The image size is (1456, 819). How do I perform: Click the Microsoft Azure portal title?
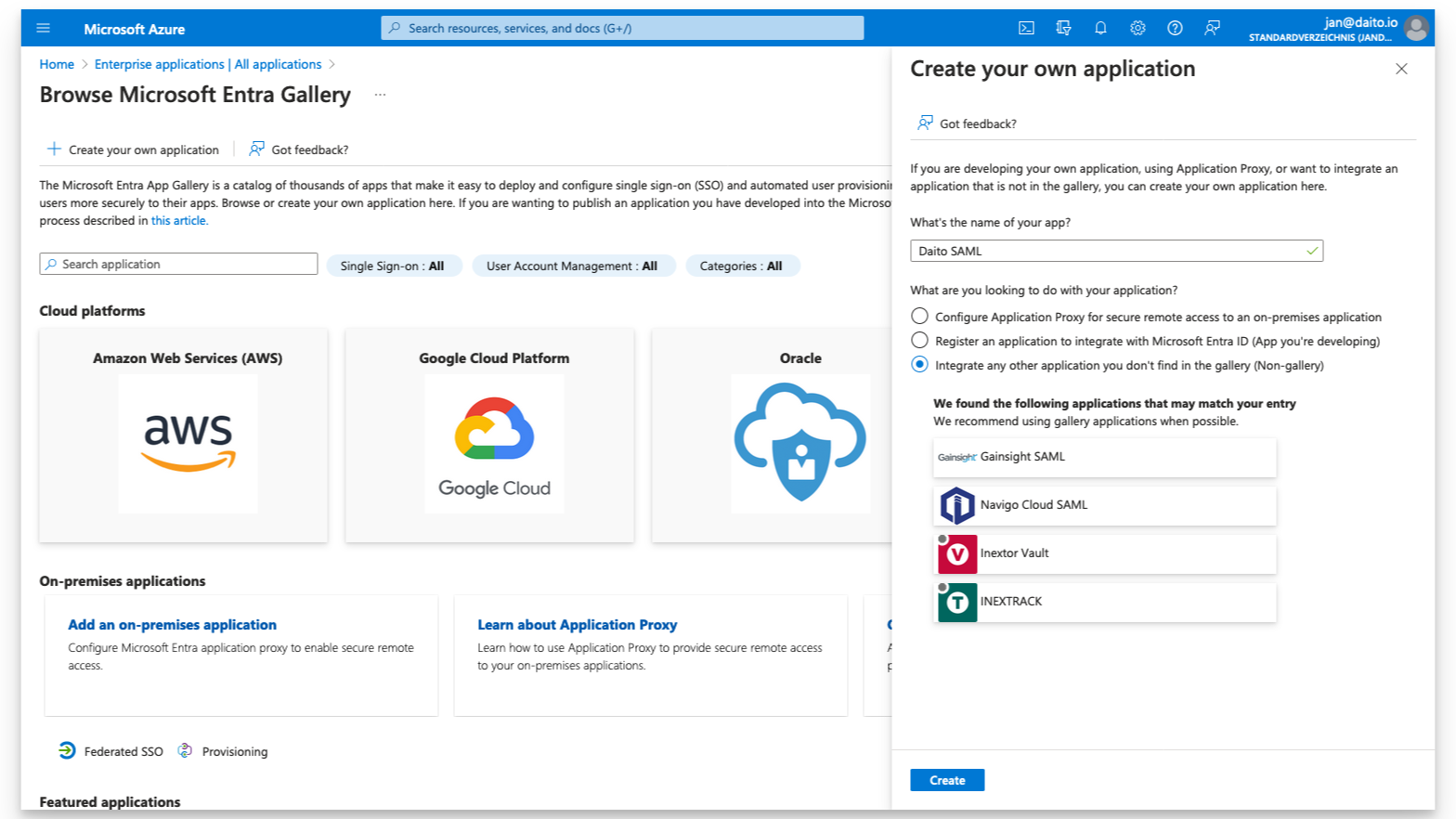134,29
